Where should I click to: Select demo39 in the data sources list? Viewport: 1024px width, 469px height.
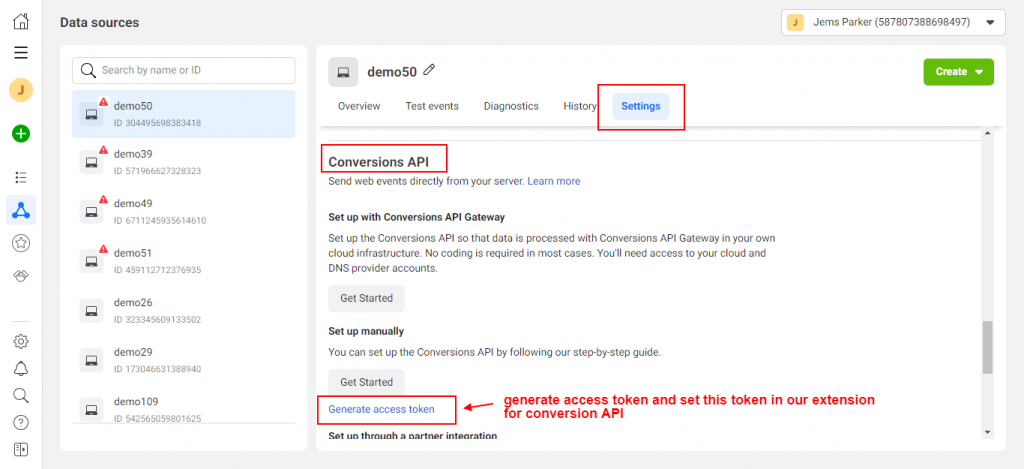pos(184,163)
